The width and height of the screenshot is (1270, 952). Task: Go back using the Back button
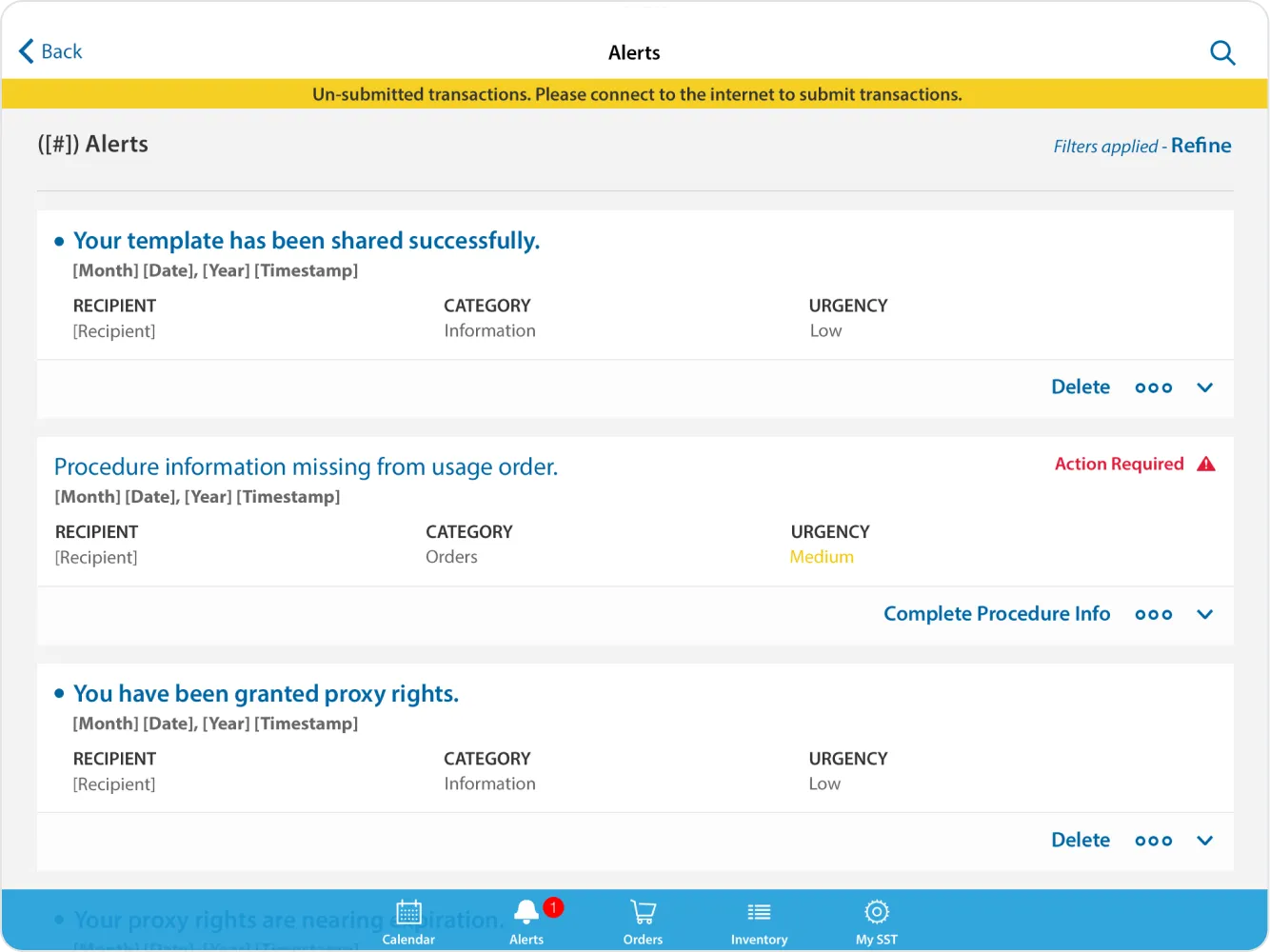coord(50,51)
